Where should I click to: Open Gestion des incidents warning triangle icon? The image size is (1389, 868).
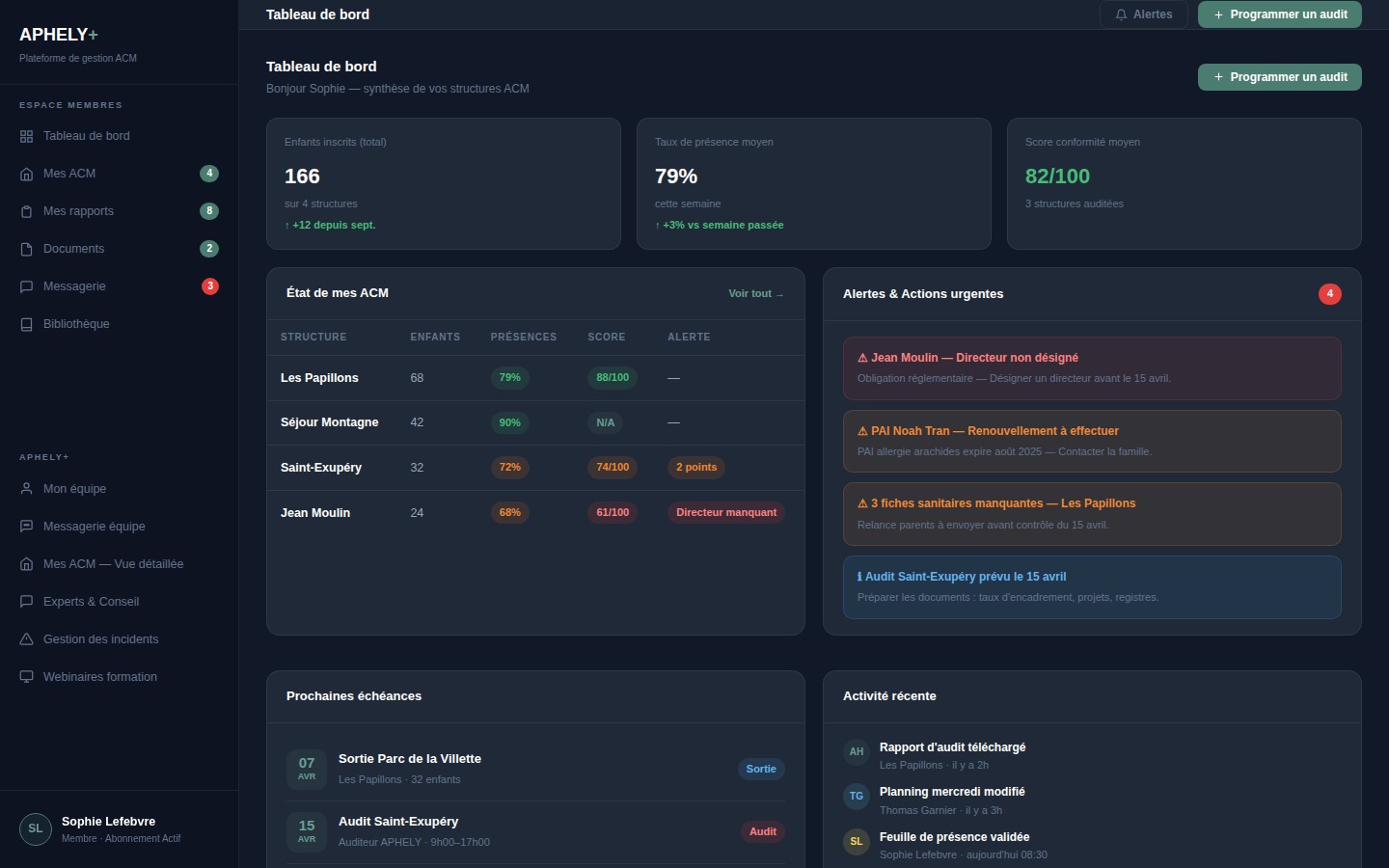click(26, 639)
